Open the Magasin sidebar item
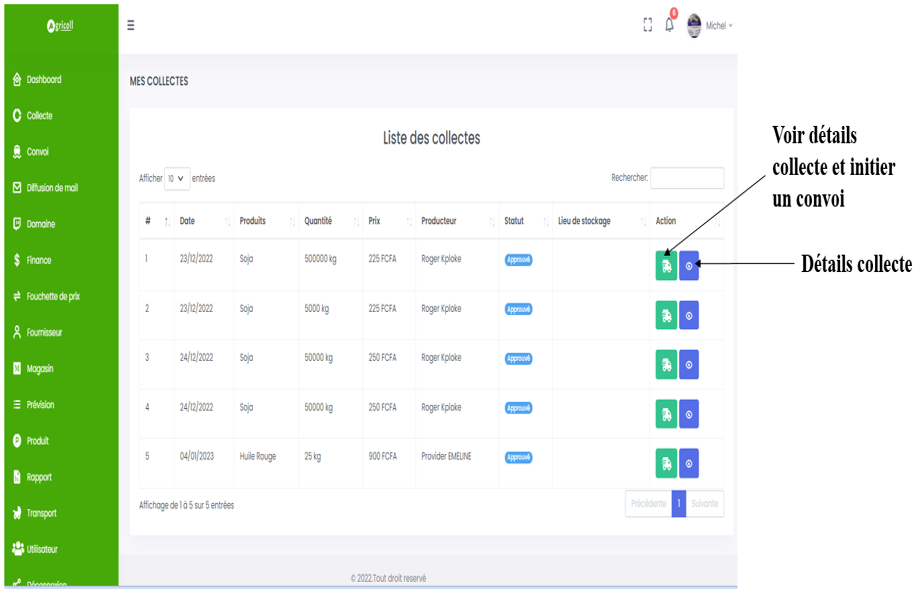Viewport: 923px width, 596px height. pyautogui.click(x=40, y=369)
